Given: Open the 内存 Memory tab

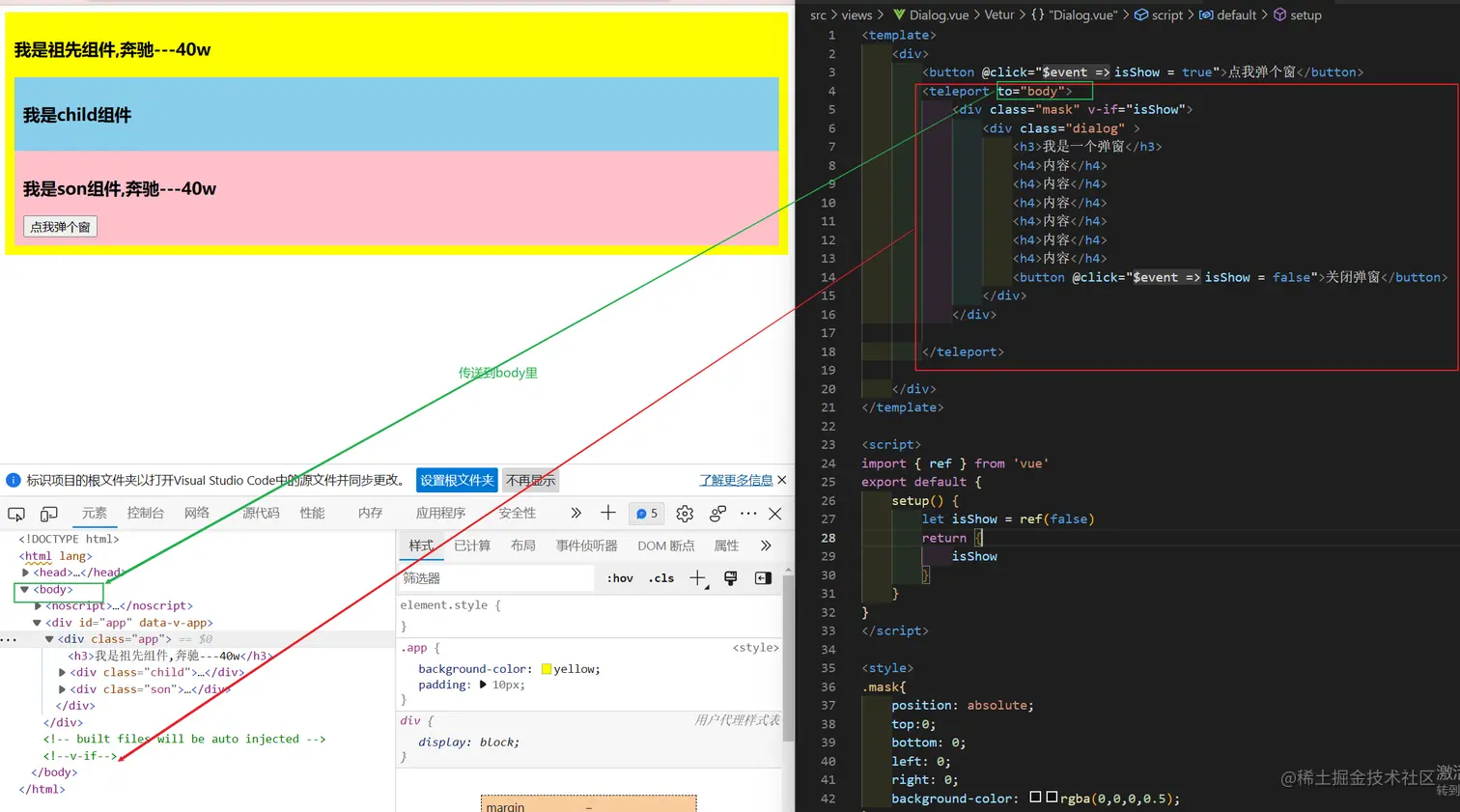Looking at the screenshot, I should pos(370,513).
